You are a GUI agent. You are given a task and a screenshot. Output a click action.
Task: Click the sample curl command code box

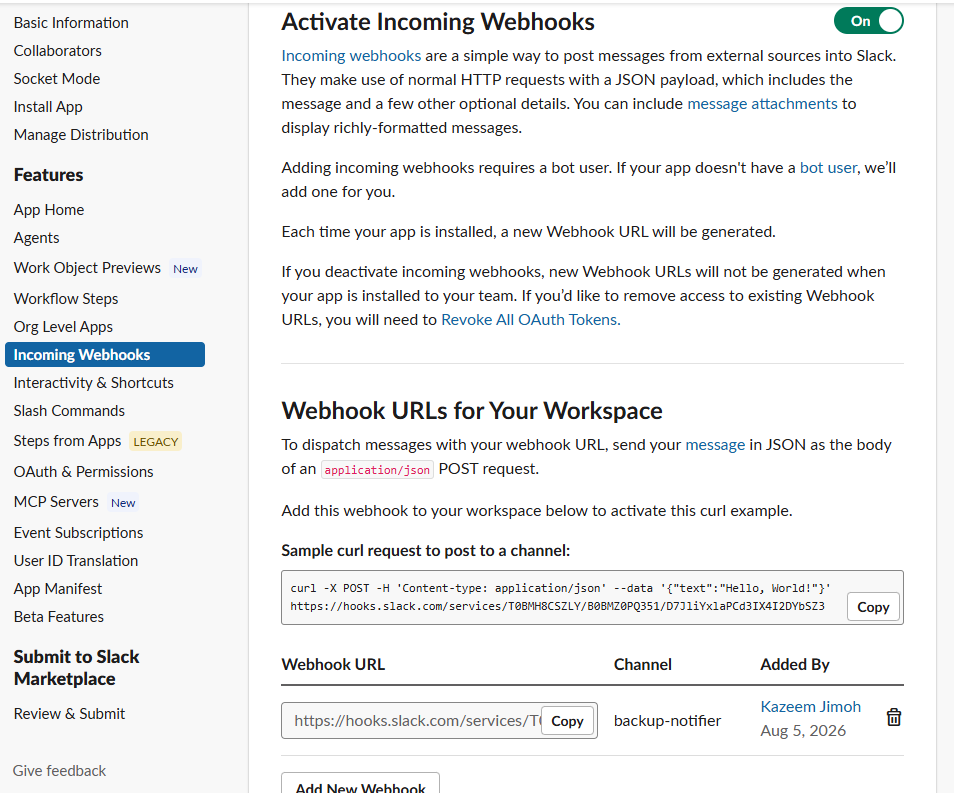click(x=592, y=598)
